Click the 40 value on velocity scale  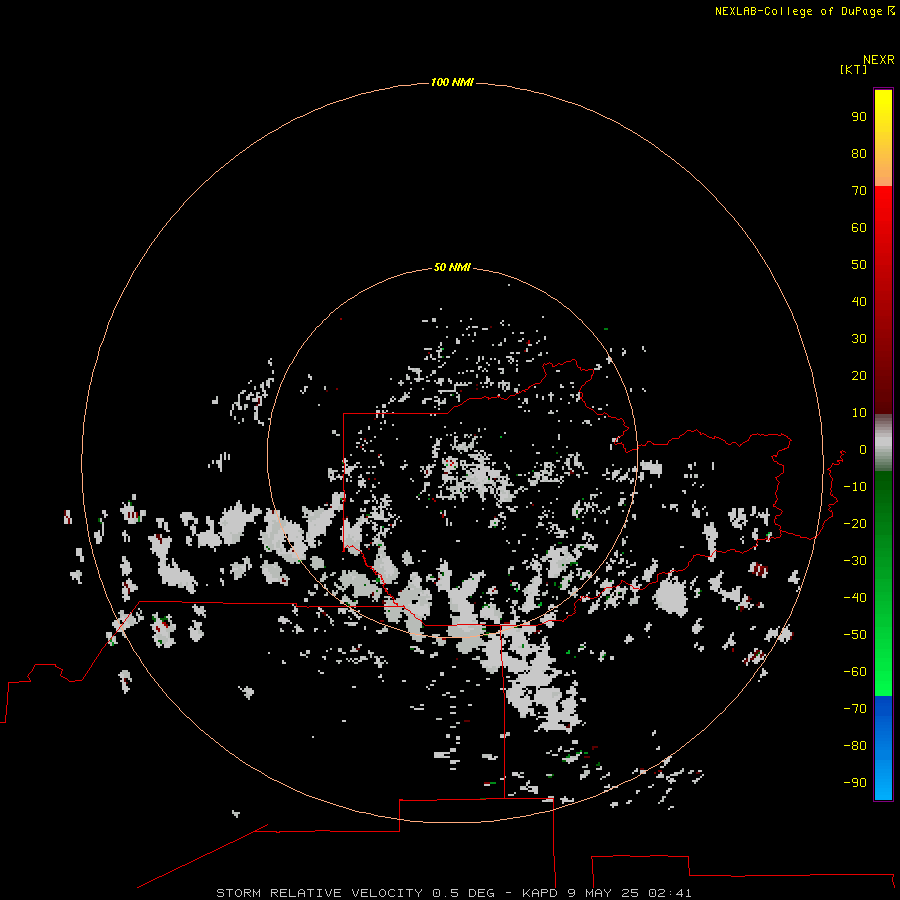(859, 302)
